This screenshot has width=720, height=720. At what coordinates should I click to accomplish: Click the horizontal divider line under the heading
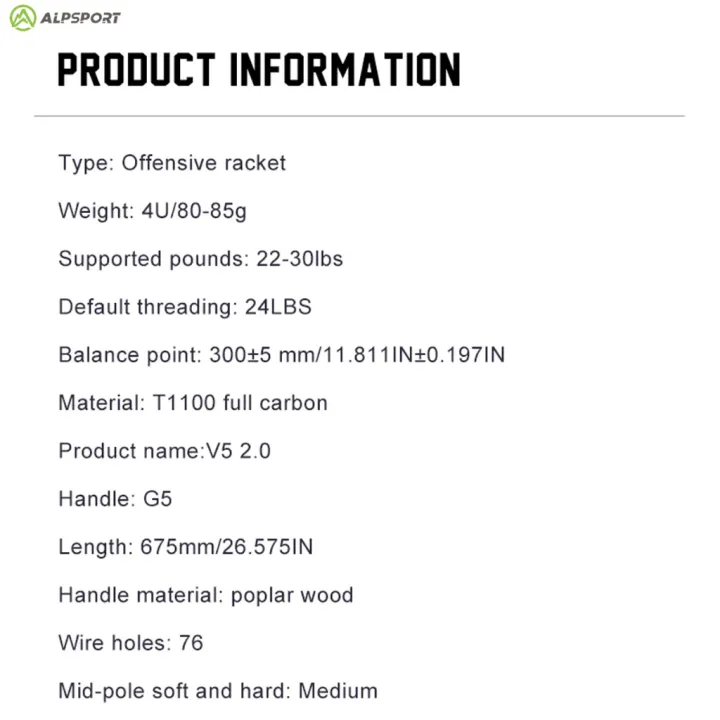pyautogui.click(x=359, y=116)
